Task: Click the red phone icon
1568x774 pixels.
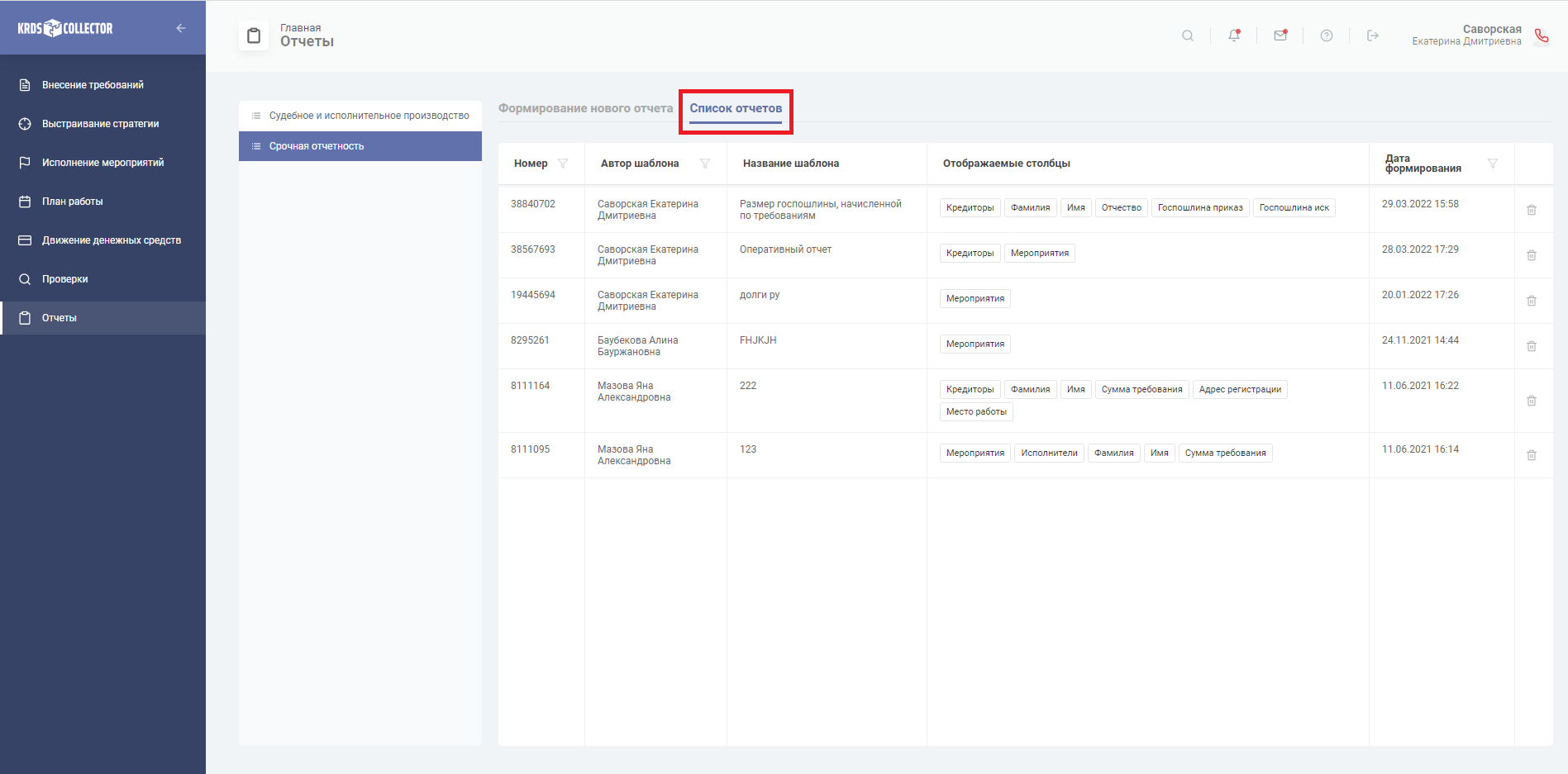Action: [1541, 36]
